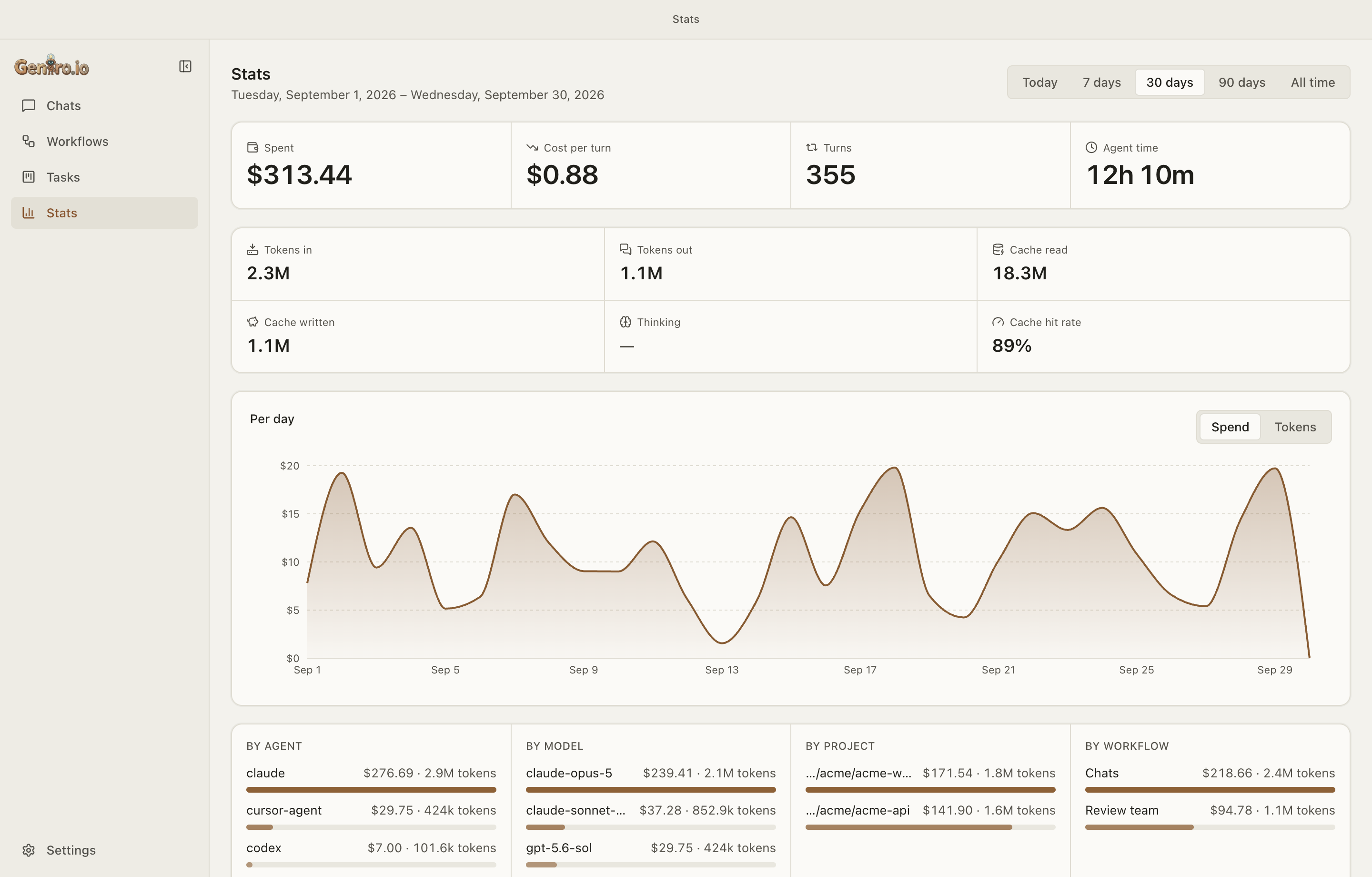
Task: Click the Stats bar chart icon
Action: click(29, 213)
